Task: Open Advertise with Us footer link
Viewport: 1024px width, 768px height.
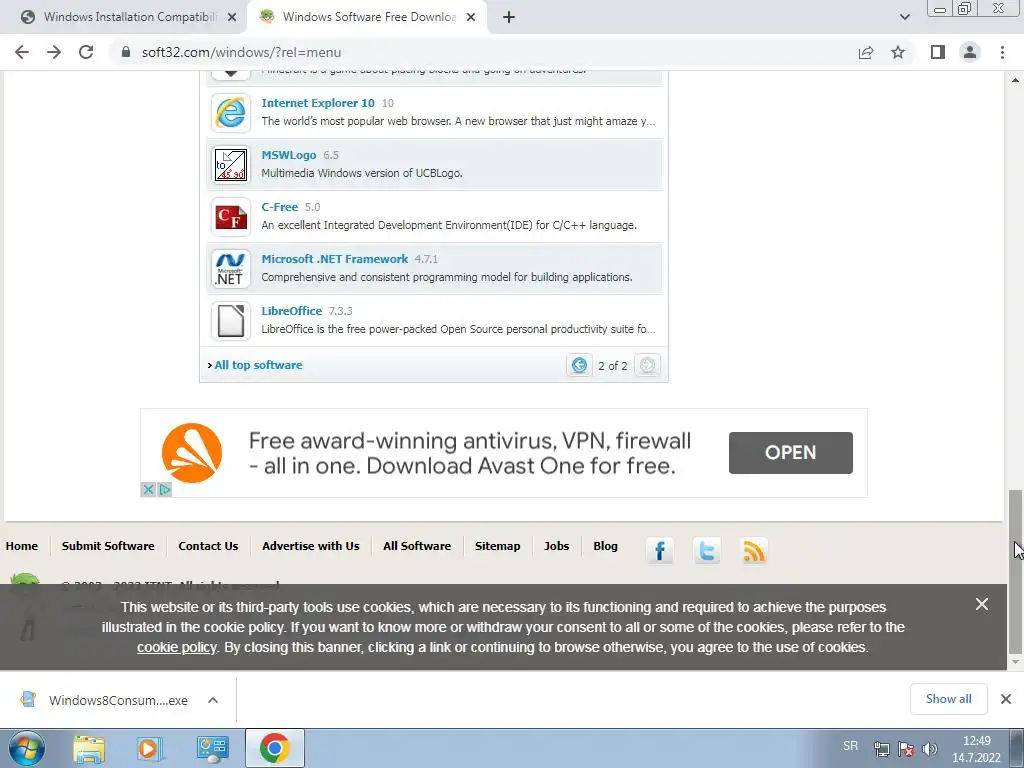Action: [311, 546]
